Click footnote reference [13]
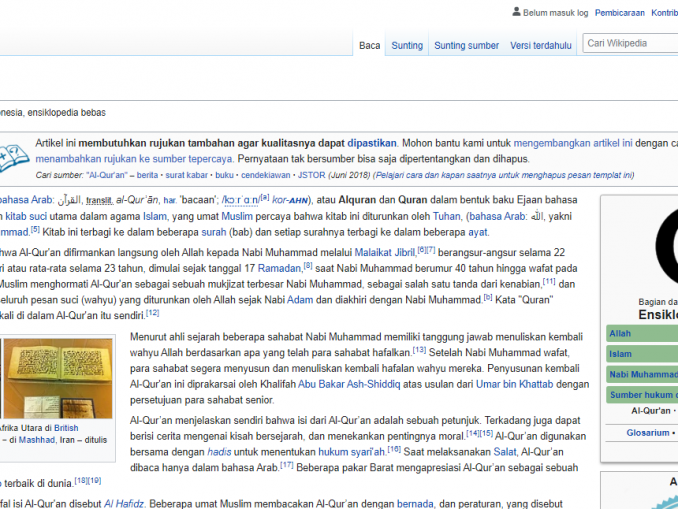Screen dimensions: 678x509 click(419, 350)
